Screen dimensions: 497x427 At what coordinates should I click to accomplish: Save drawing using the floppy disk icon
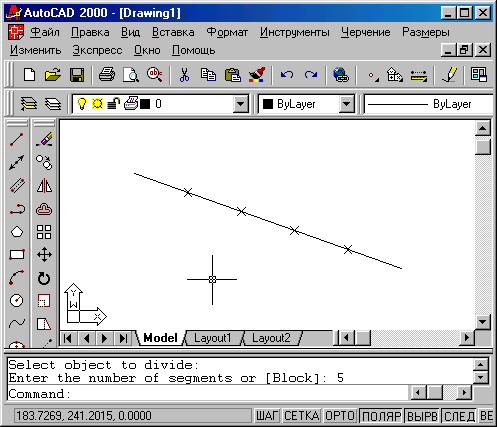tap(77, 75)
